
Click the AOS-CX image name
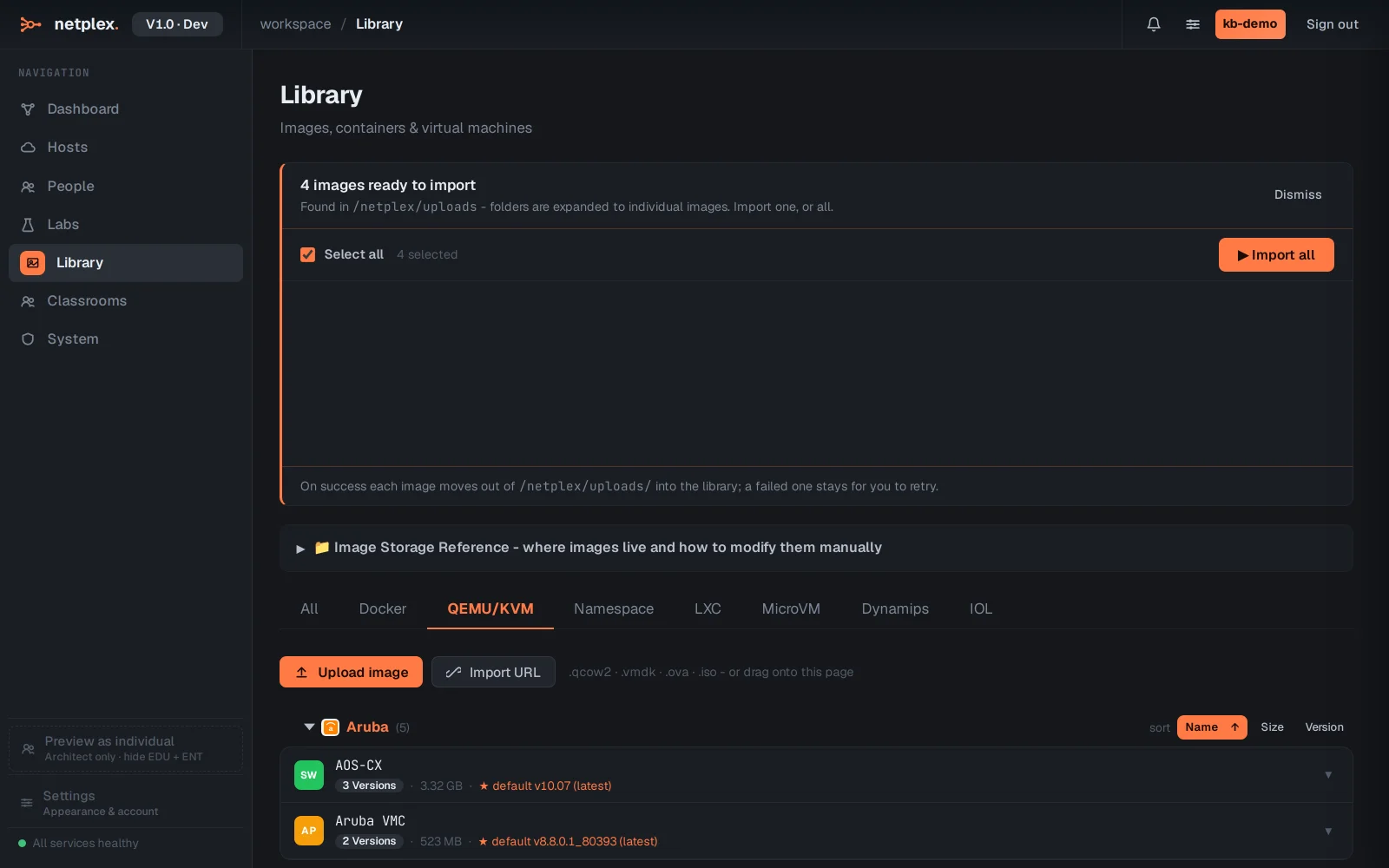click(359, 766)
